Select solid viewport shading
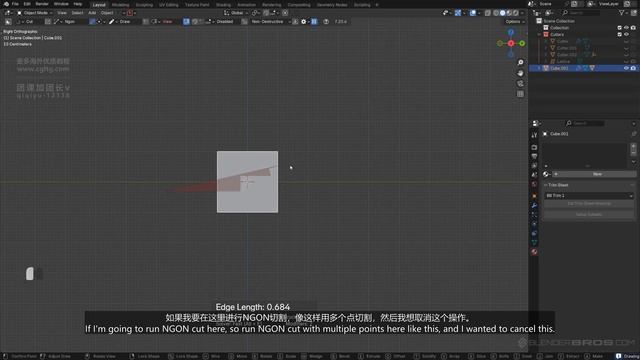The image size is (640, 360). [502, 13]
